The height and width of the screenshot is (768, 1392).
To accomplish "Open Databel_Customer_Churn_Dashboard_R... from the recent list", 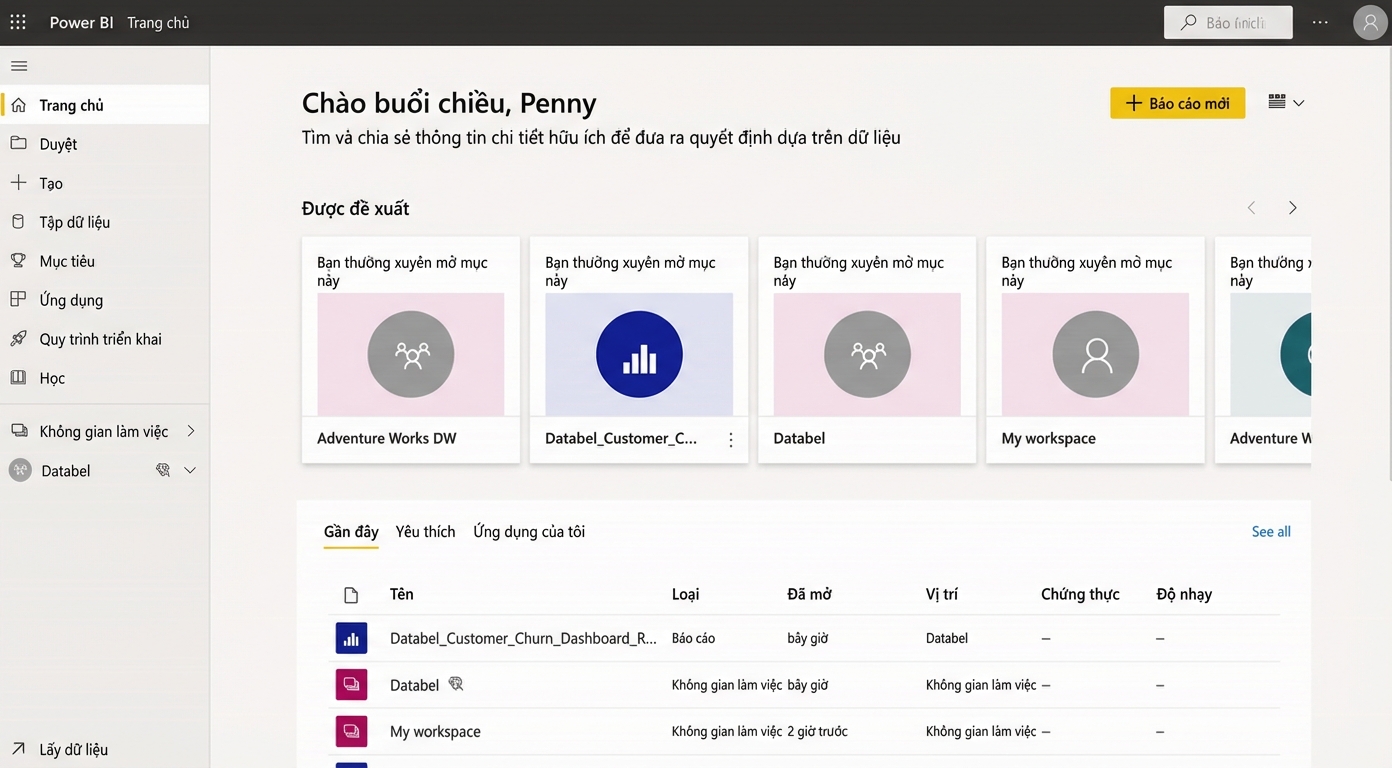I will (x=523, y=638).
